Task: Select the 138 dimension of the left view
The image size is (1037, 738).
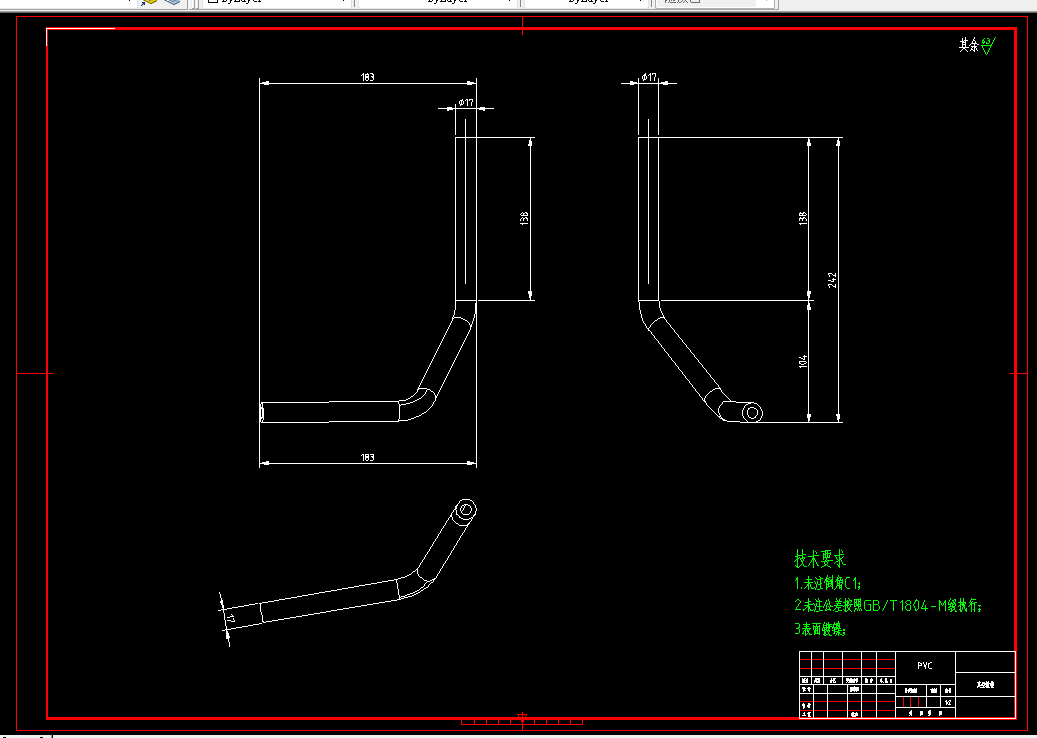Action: (x=524, y=218)
